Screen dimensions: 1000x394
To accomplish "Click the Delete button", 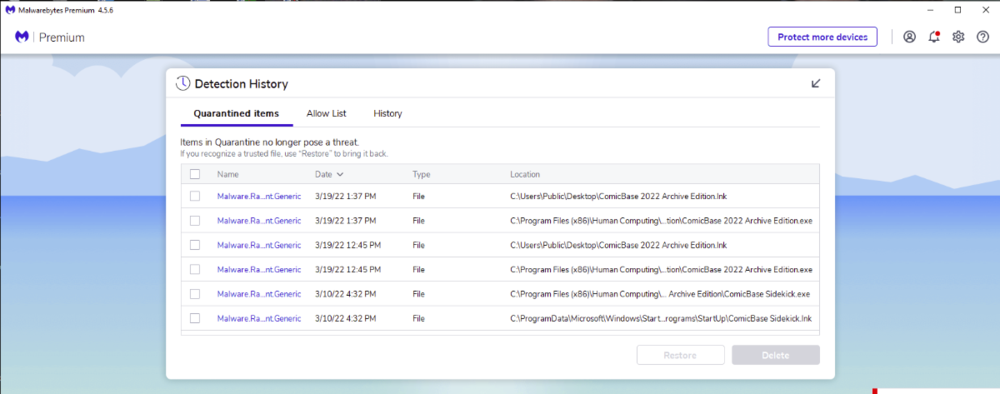I will point(776,355).
